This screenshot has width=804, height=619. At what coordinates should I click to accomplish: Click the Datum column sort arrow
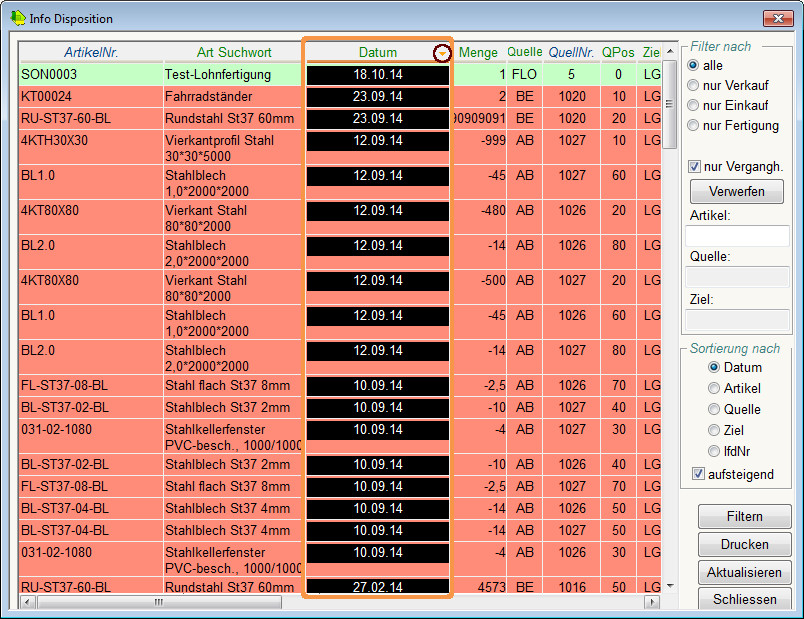(x=441, y=53)
